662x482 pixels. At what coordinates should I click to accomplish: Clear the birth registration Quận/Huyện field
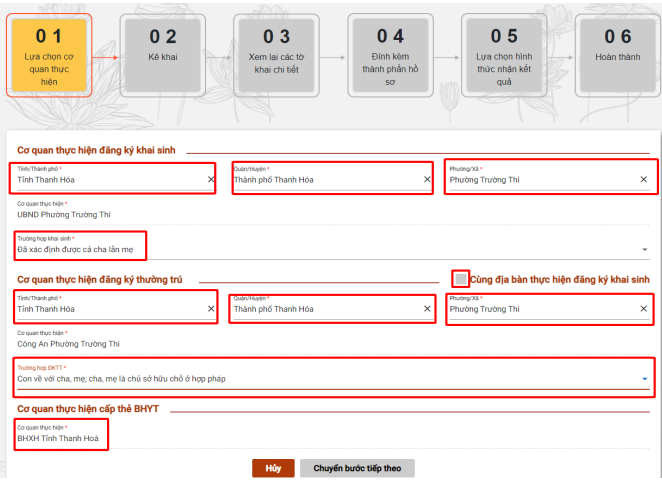(x=426, y=180)
